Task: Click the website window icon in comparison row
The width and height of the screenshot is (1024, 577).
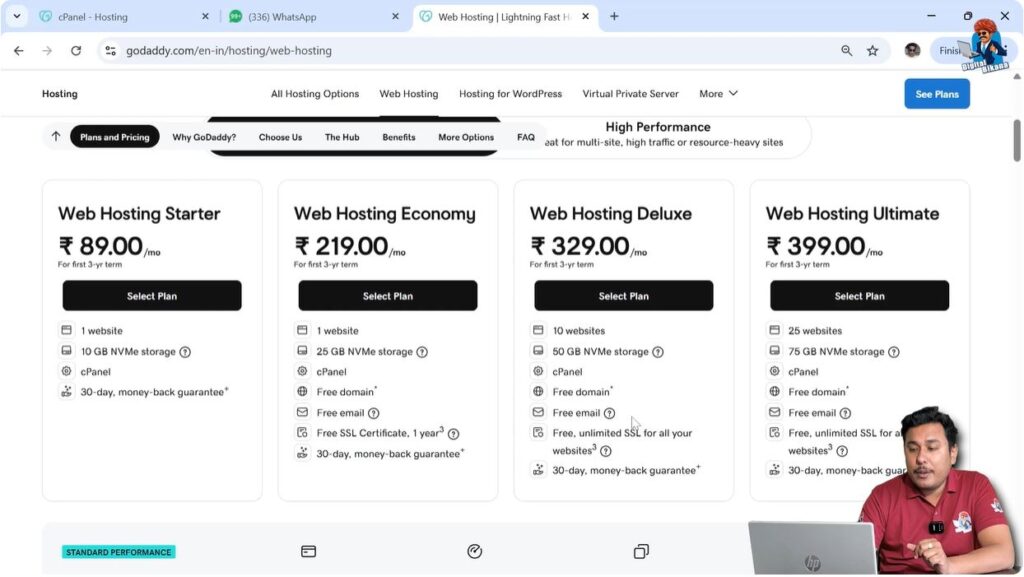Action: click(x=308, y=552)
